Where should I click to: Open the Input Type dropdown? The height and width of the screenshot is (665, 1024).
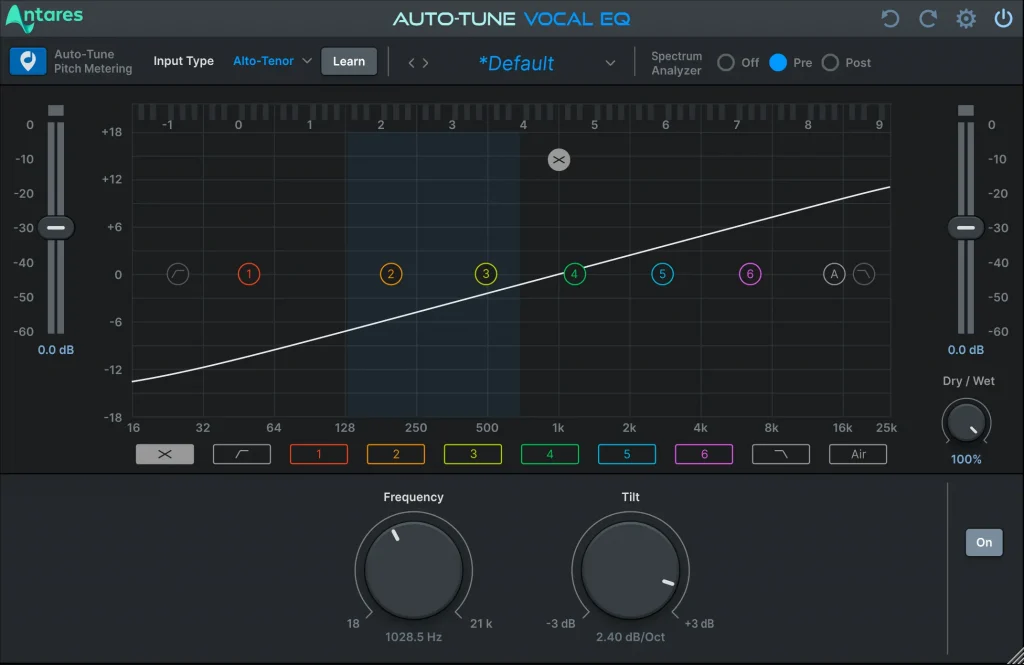271,61
